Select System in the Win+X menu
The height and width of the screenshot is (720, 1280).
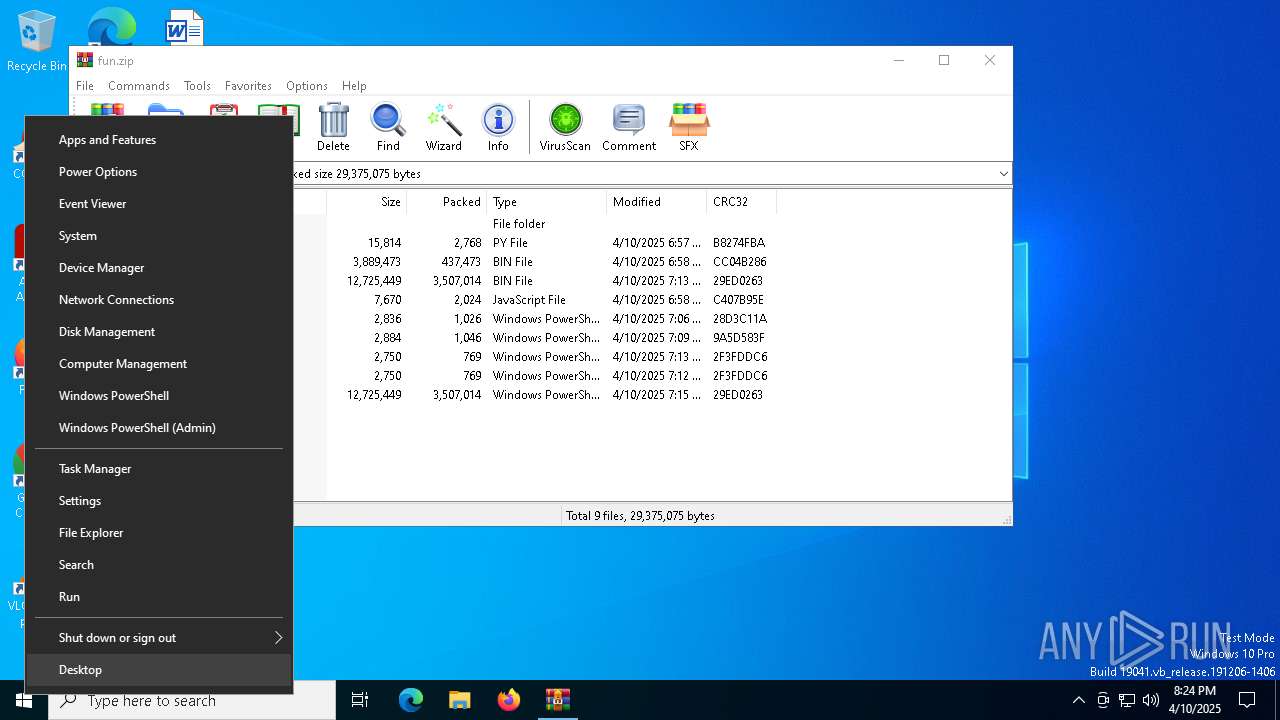pos(159,236)
